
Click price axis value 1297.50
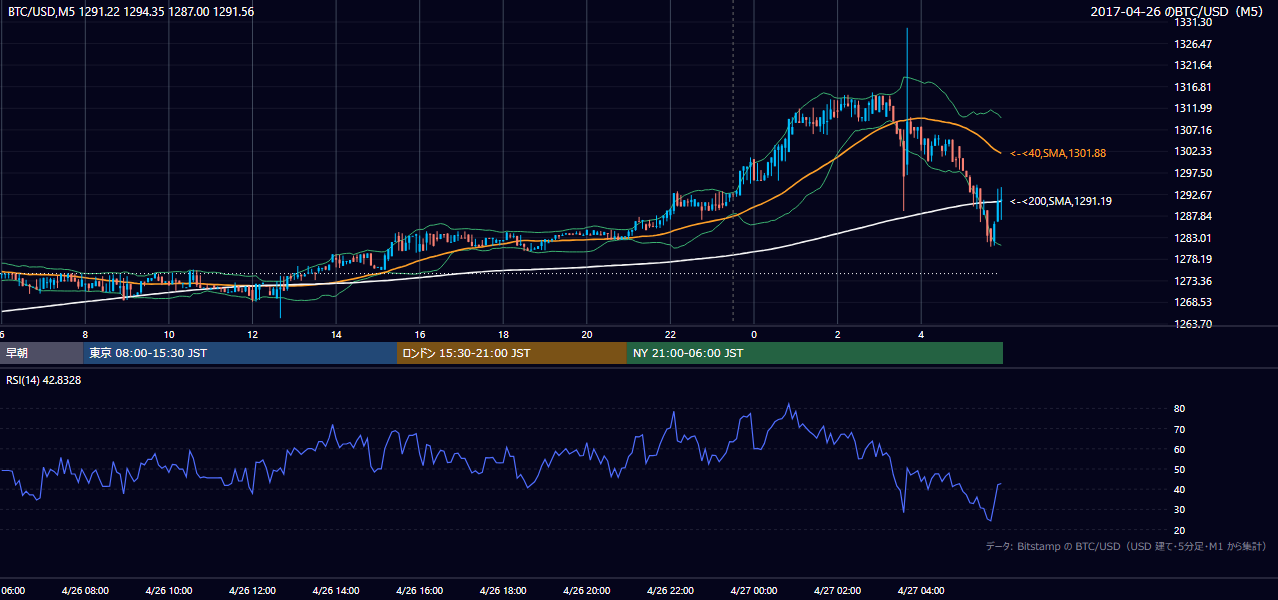pyautogui.click(x=1192, y=173)
